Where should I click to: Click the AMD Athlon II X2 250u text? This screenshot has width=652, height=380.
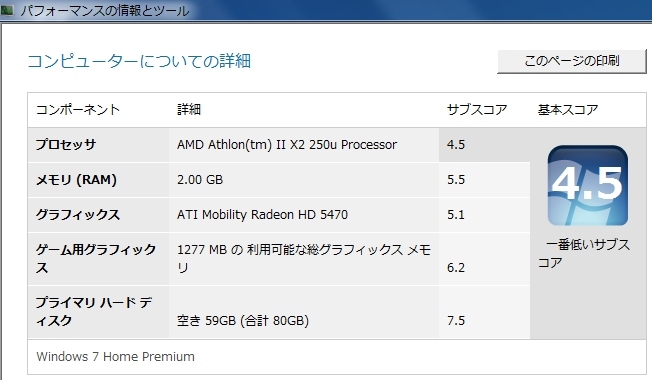click(x=287, y=145)
